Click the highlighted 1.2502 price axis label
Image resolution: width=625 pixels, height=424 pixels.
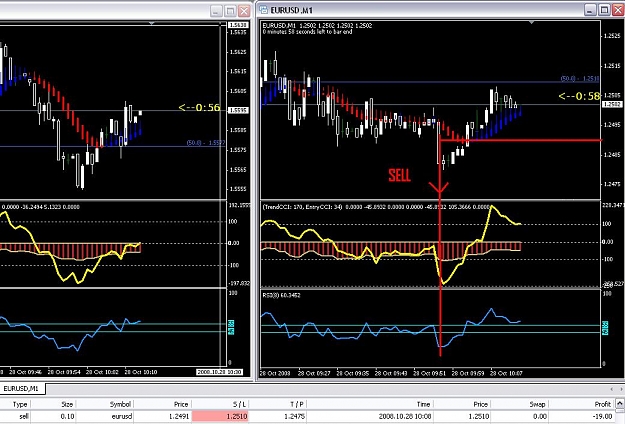[612, 104]
